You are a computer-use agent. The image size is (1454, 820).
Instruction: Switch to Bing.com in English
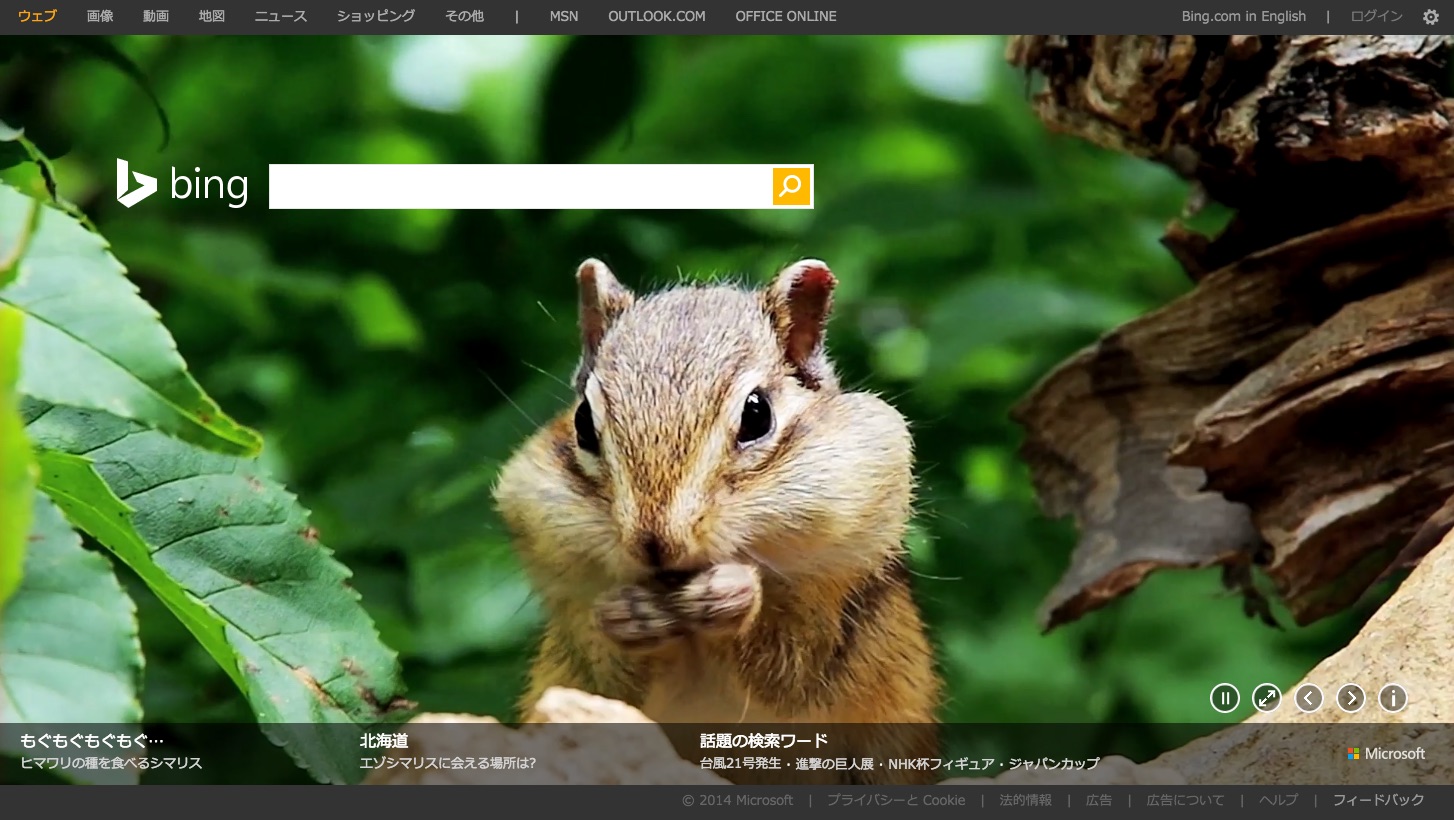click(1243, 16)
